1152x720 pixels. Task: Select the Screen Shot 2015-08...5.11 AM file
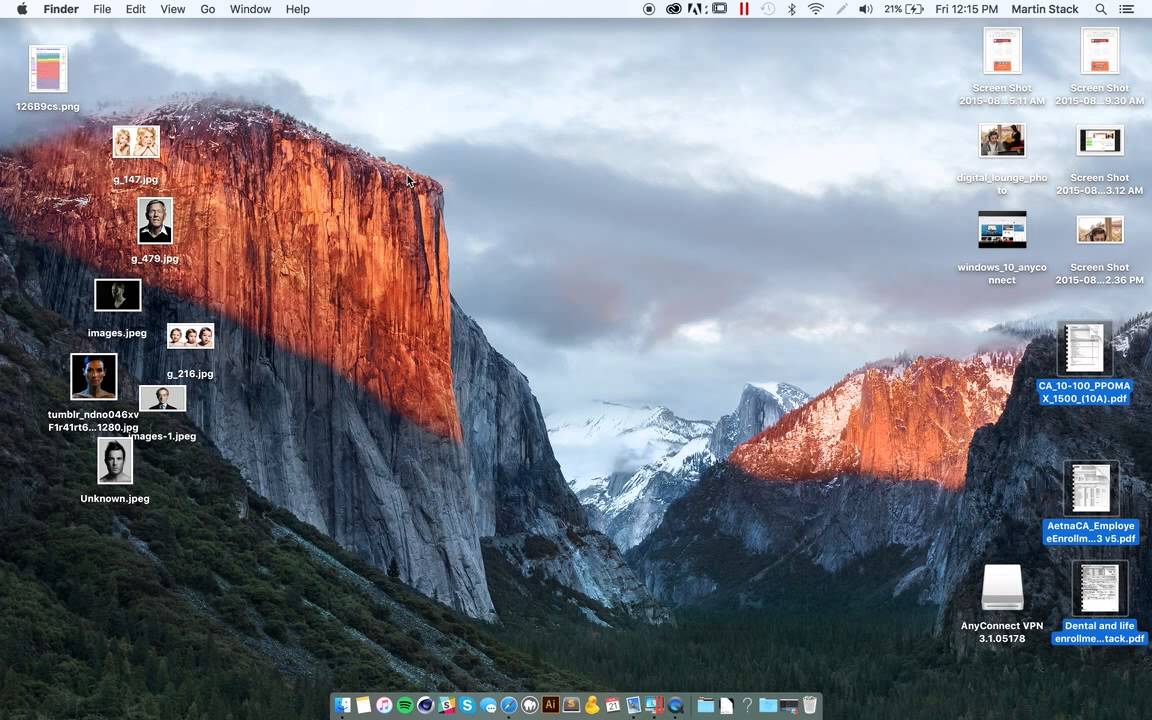pyautogui.click(x=1002, y=51)
